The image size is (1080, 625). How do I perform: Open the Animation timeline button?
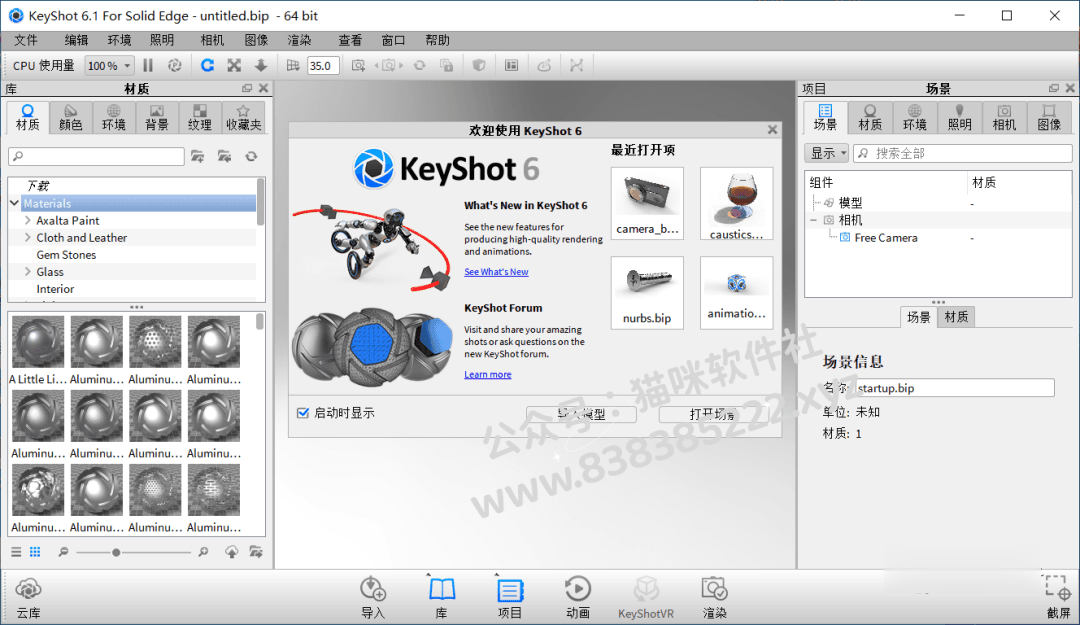point(577,598)
